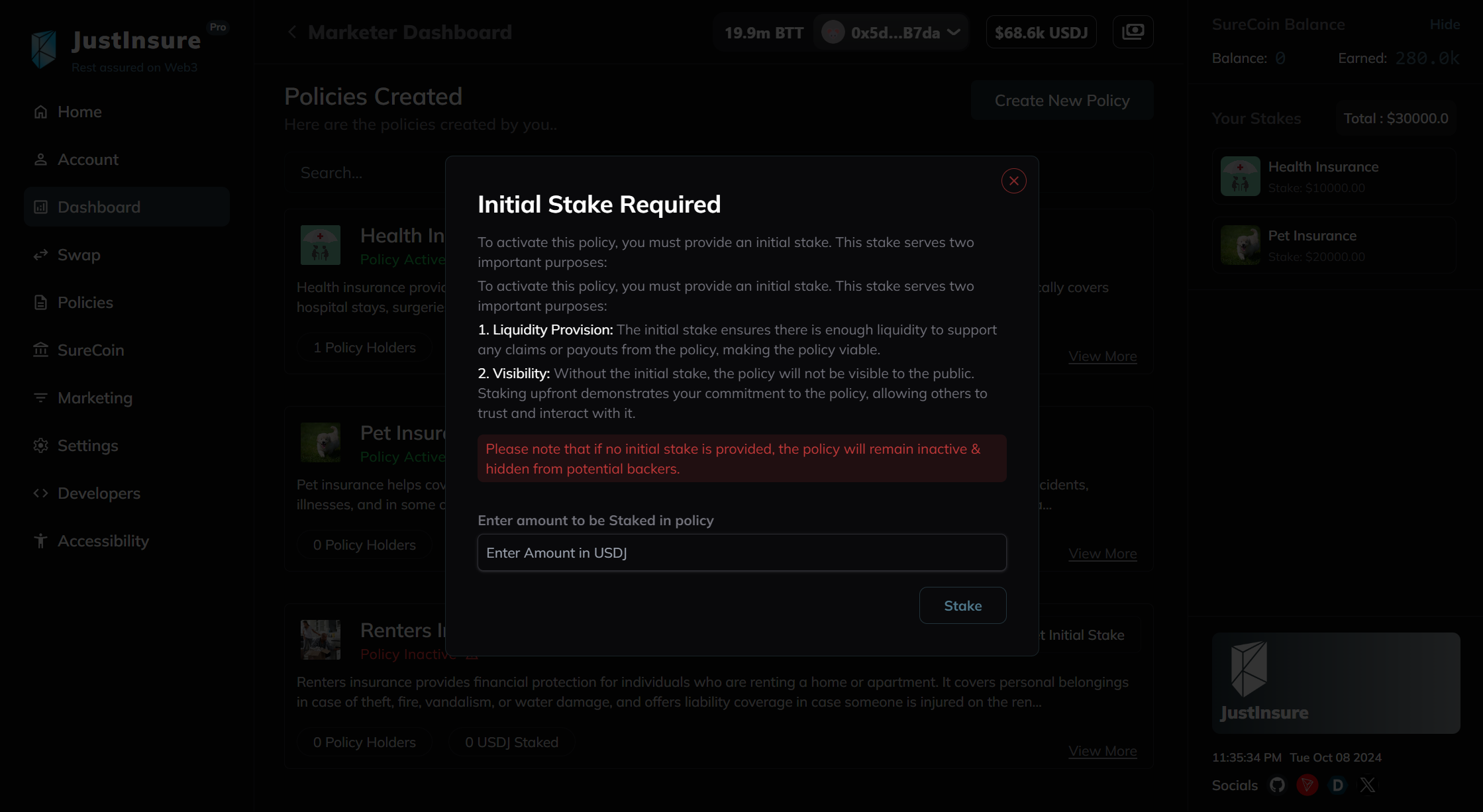The image size is (1483, 812).
Task: Select Health Insurance stake thumbnail
Action: coord(1240,176)
